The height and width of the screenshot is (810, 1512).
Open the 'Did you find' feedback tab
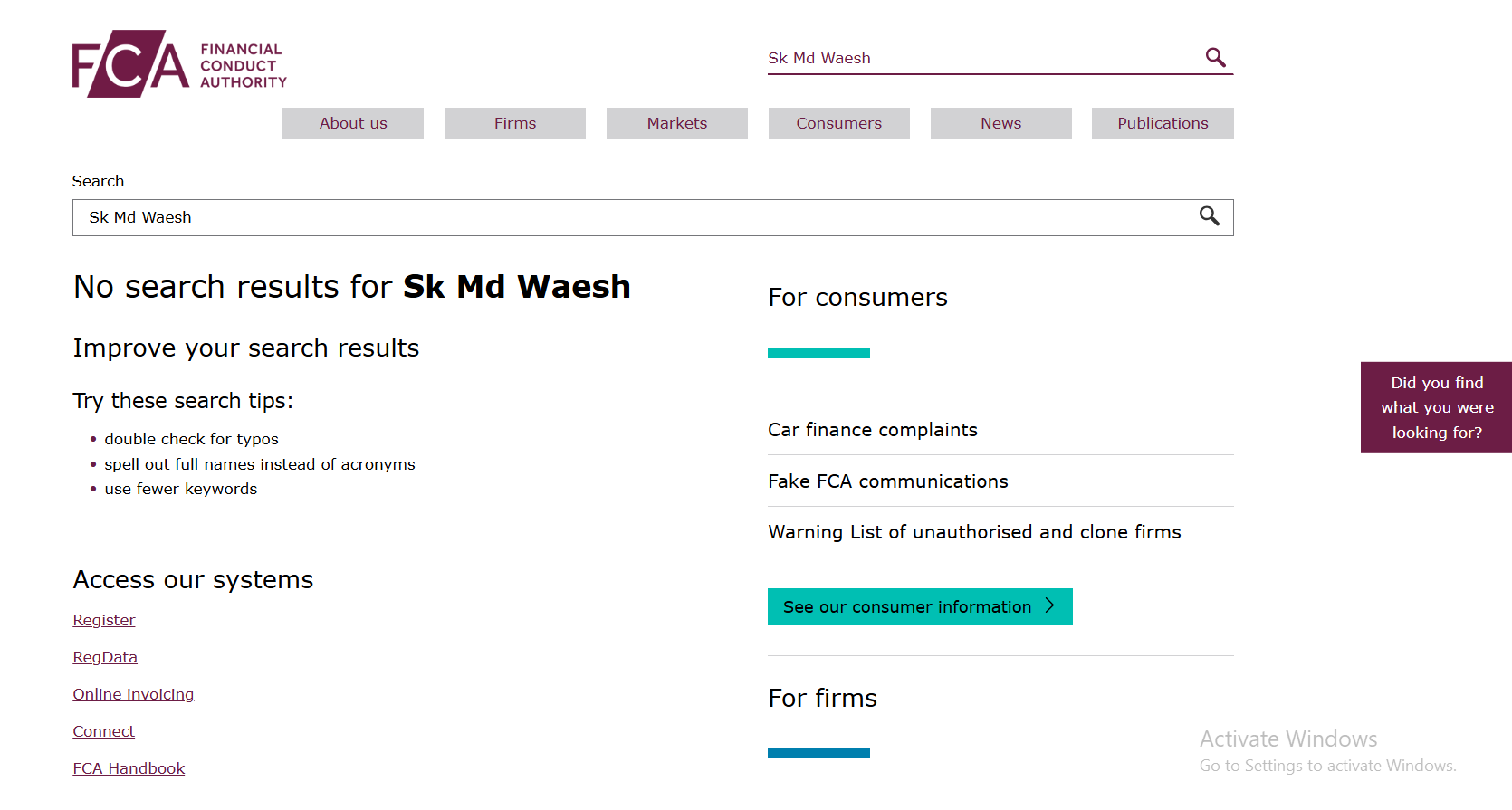click(x=1436, y=407)
